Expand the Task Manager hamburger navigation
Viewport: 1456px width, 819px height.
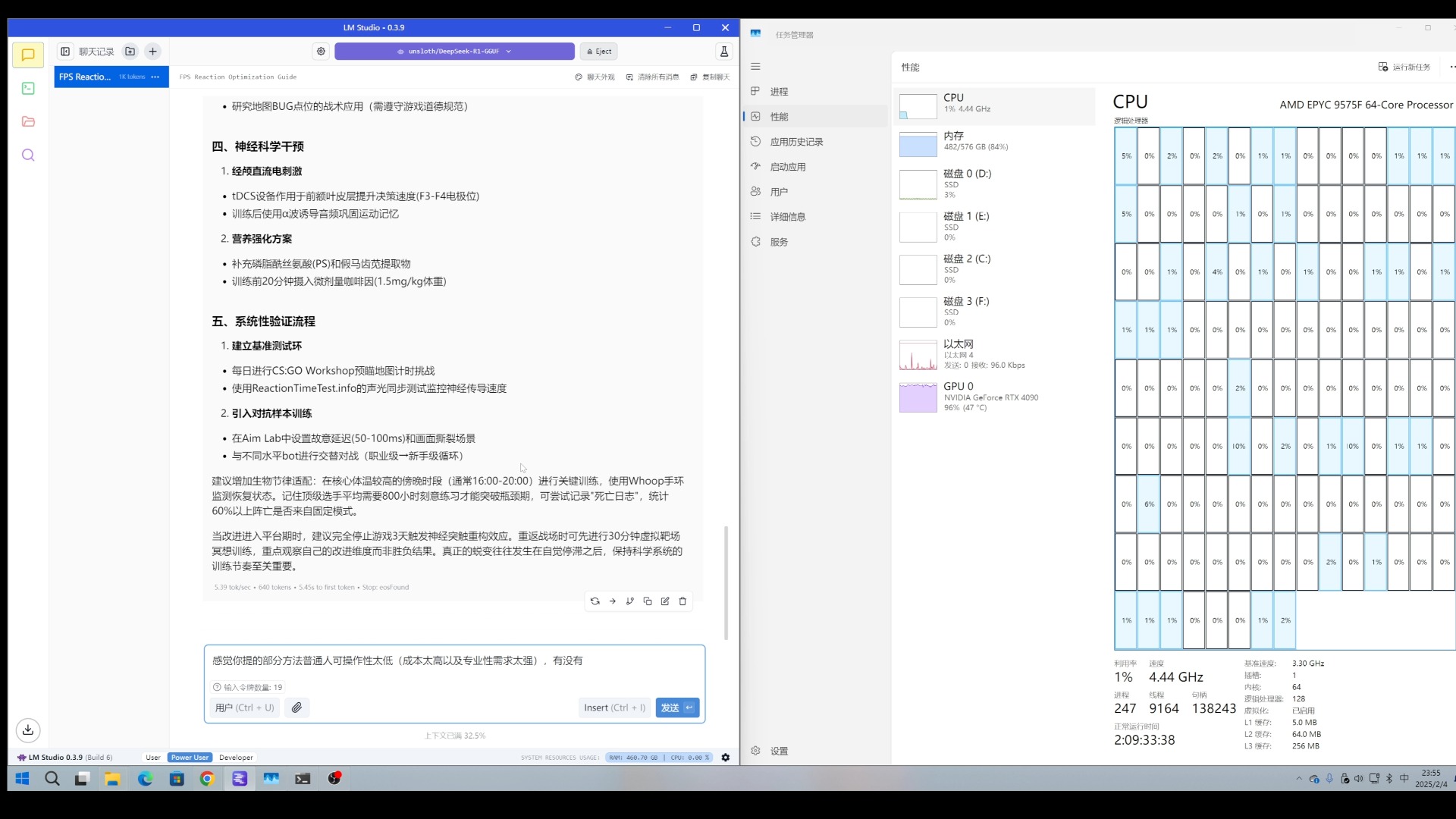coord(755,67)
